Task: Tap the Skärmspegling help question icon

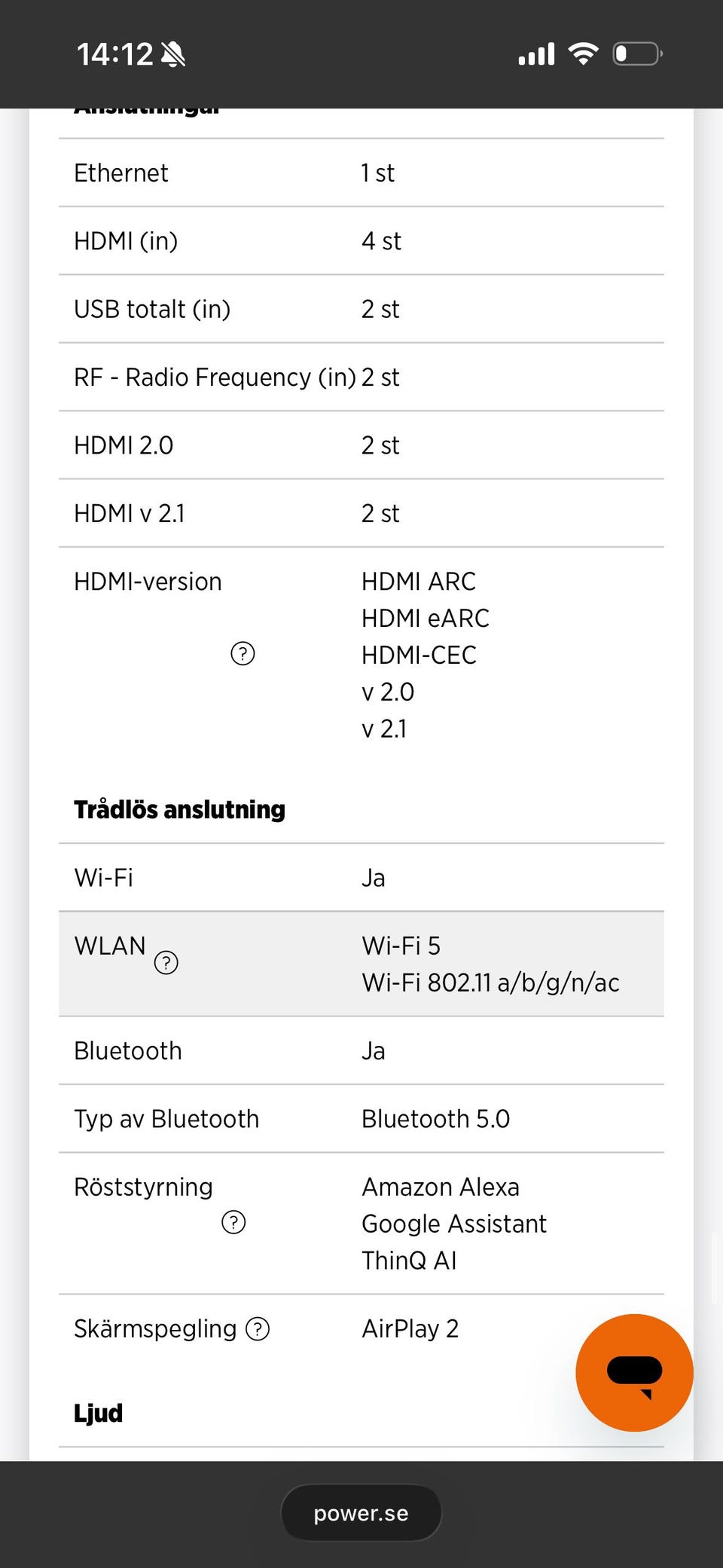Action: pyautogui.click(x=258, y=1328)
